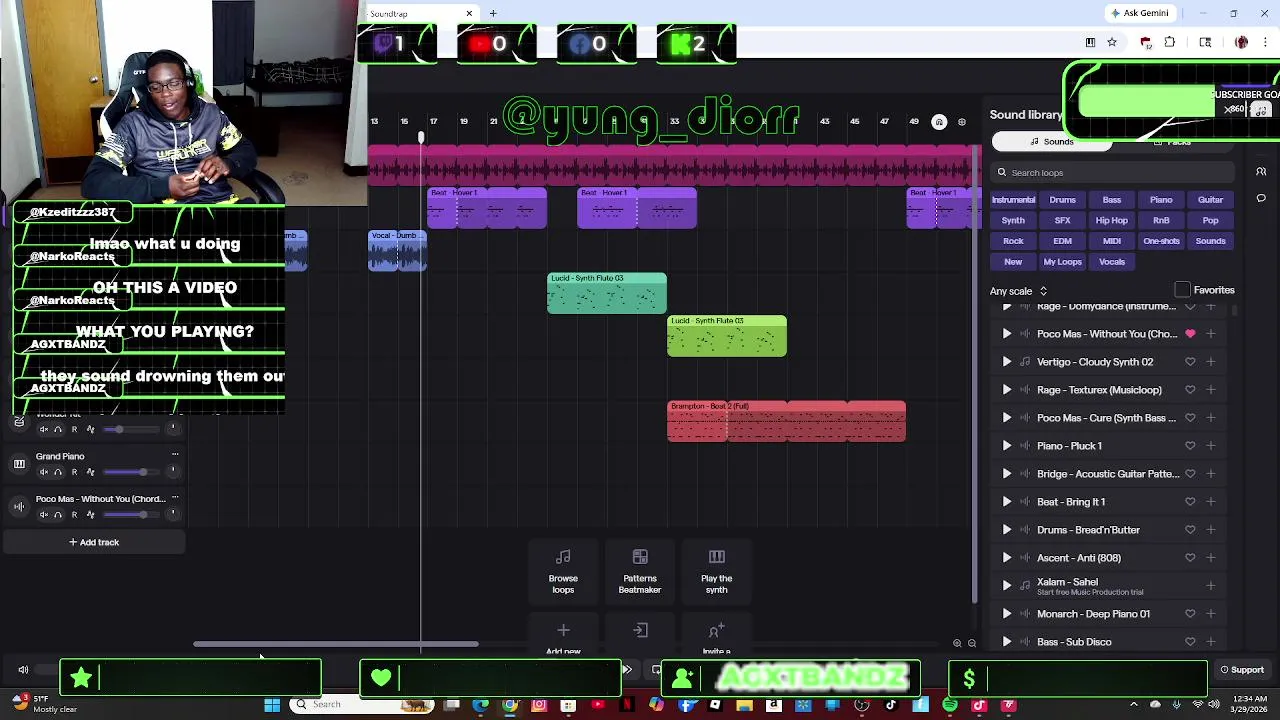Solo the Poco Mas - Without You track
1280x720 pixels.
[x=58, y=514]
